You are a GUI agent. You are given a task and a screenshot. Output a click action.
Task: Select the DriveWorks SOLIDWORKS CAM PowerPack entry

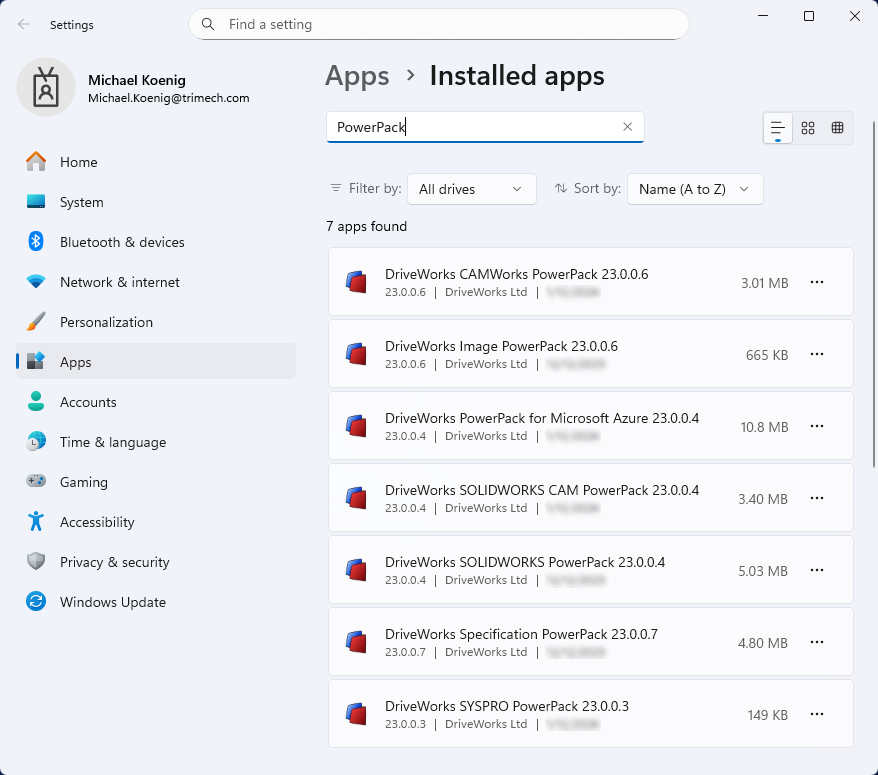[590, 498]
